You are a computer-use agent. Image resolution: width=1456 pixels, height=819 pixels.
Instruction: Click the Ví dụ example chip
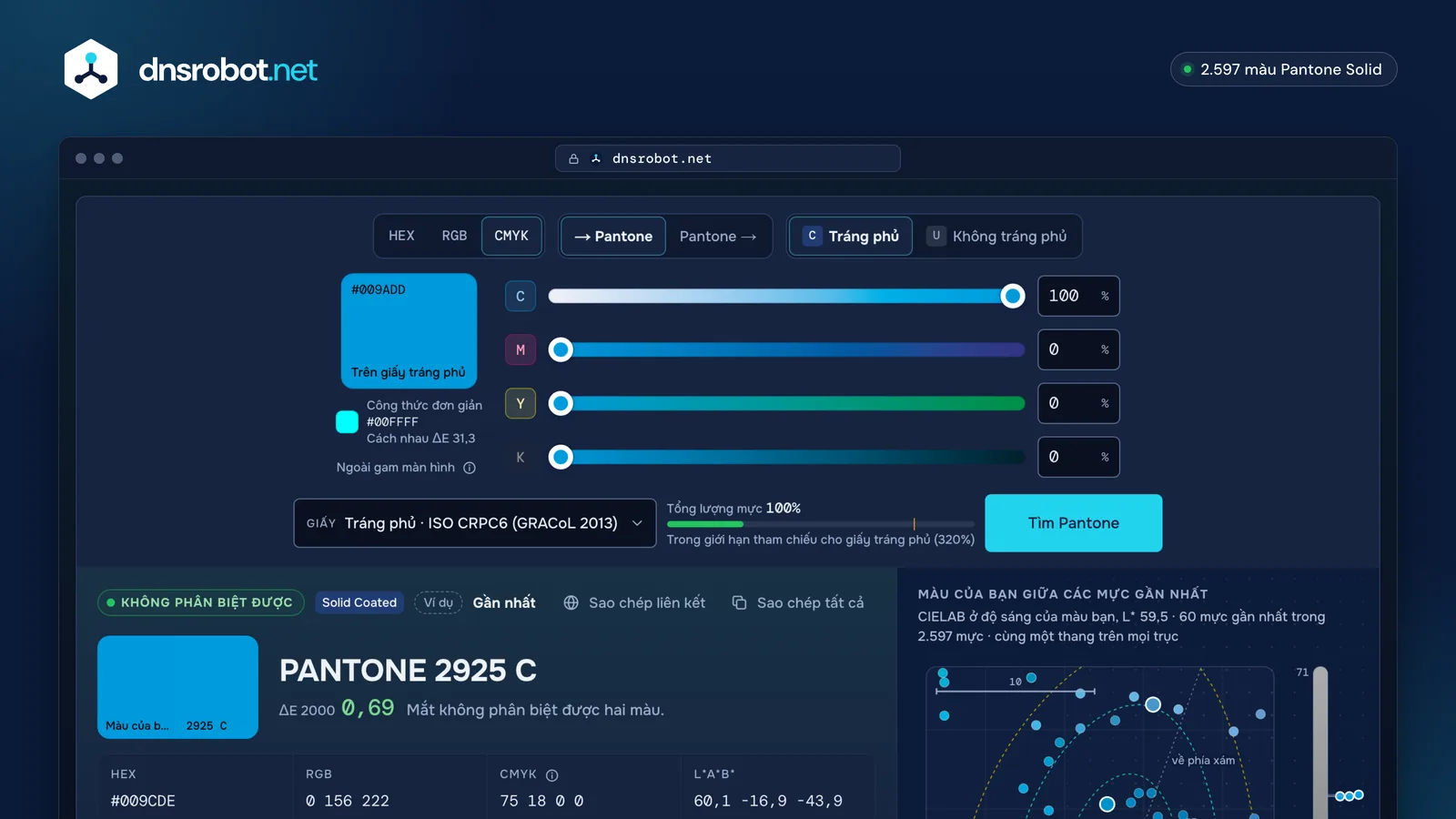pos(439,602)
